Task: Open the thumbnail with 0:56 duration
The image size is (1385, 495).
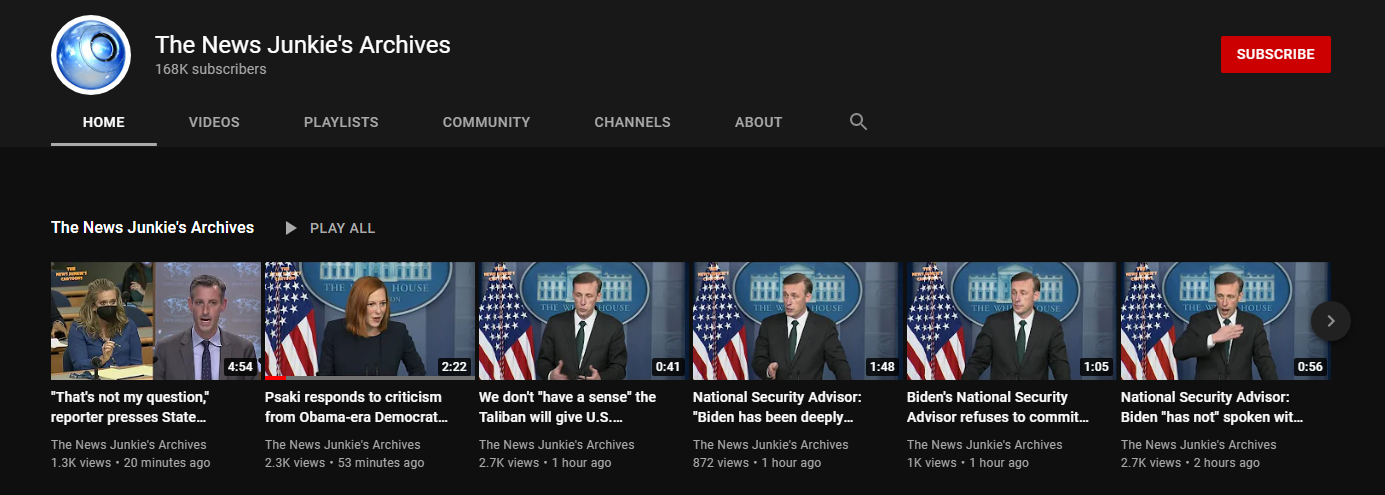Action: [1226, 321]
